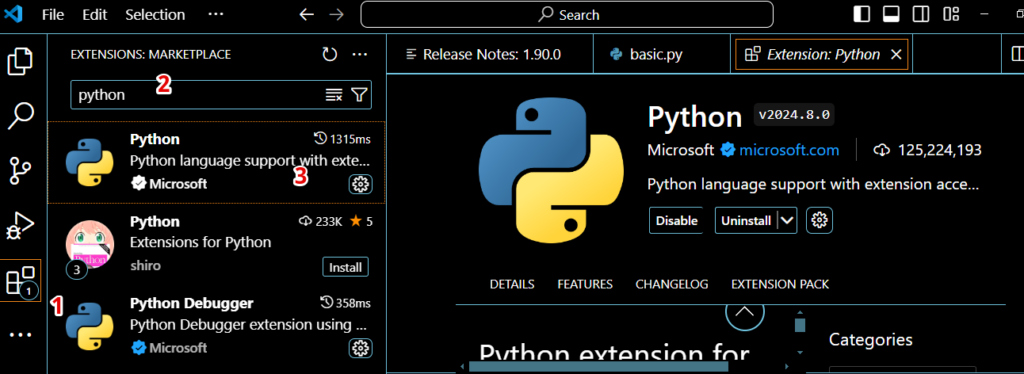
Task: Click the shiro extension avatar thumbnail
Action: click(90, 243)
